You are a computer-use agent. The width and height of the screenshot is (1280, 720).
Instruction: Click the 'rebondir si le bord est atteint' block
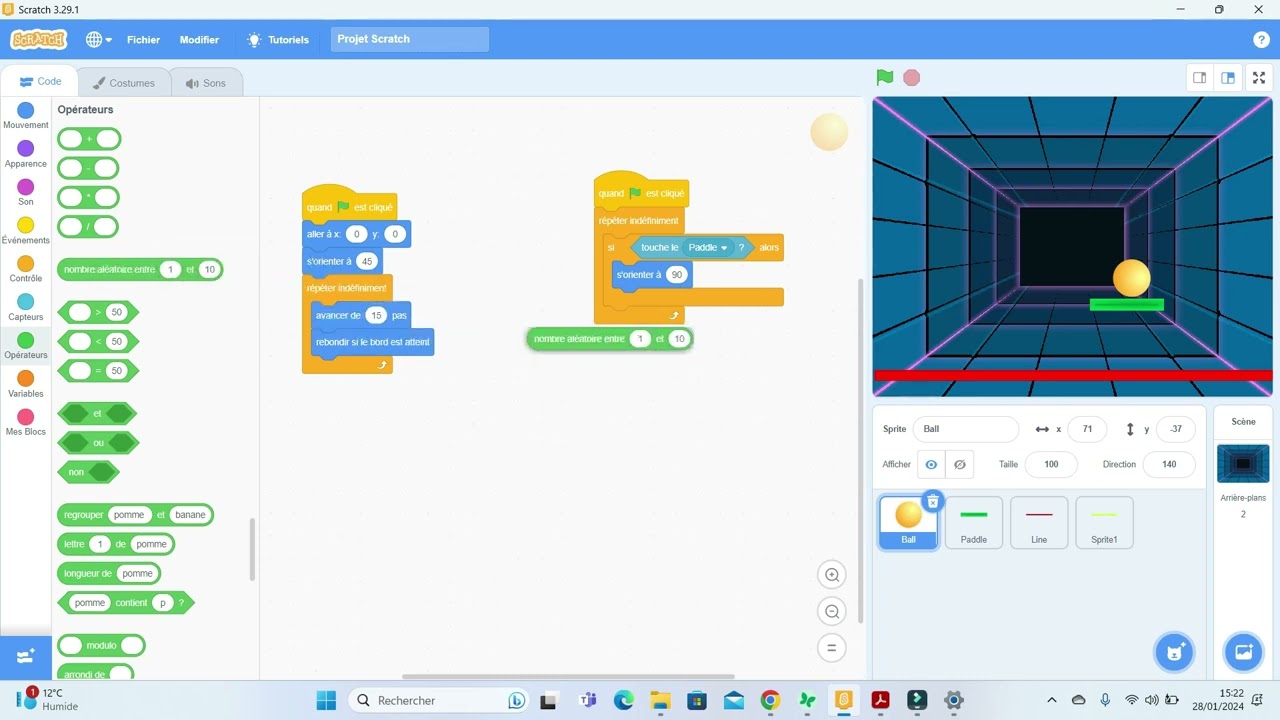click(x=373, y=342)
